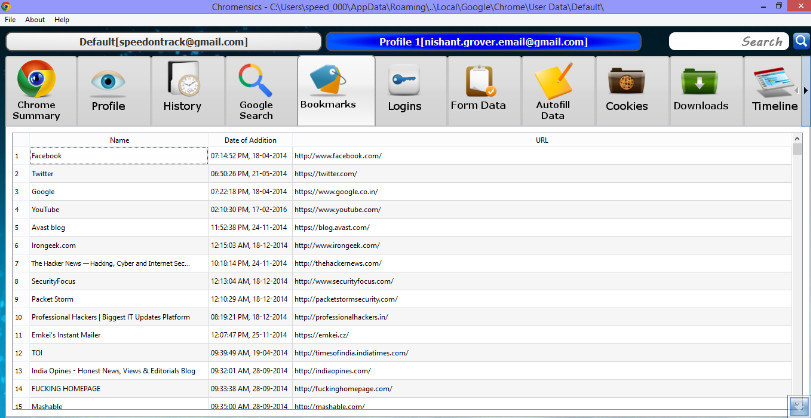Viewport: 811px width, 418px height.
Task: Select The Hacker News bookmark name
Action: click(x=119, y=263)
